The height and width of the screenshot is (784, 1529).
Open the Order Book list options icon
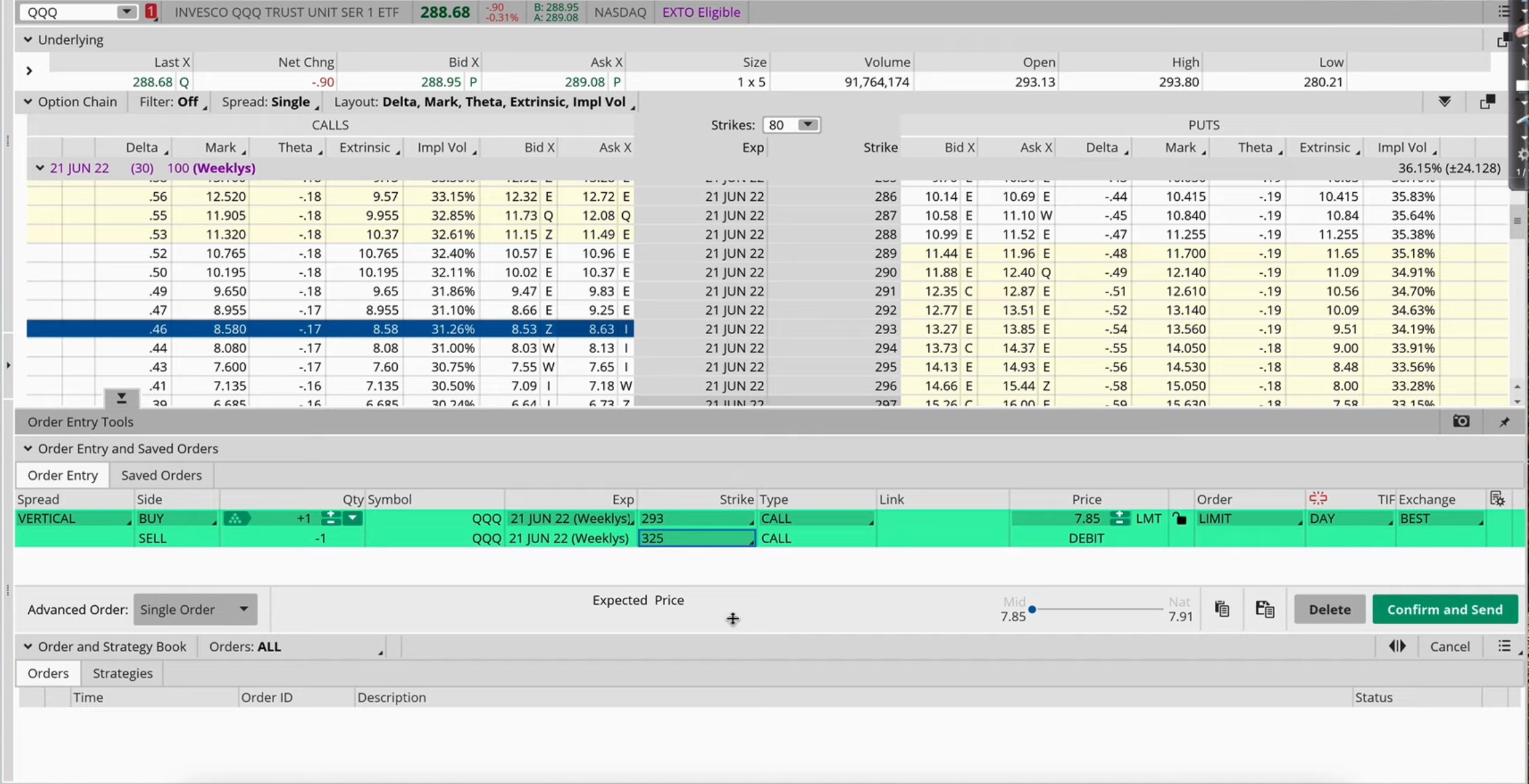[x=1504, y=646]
